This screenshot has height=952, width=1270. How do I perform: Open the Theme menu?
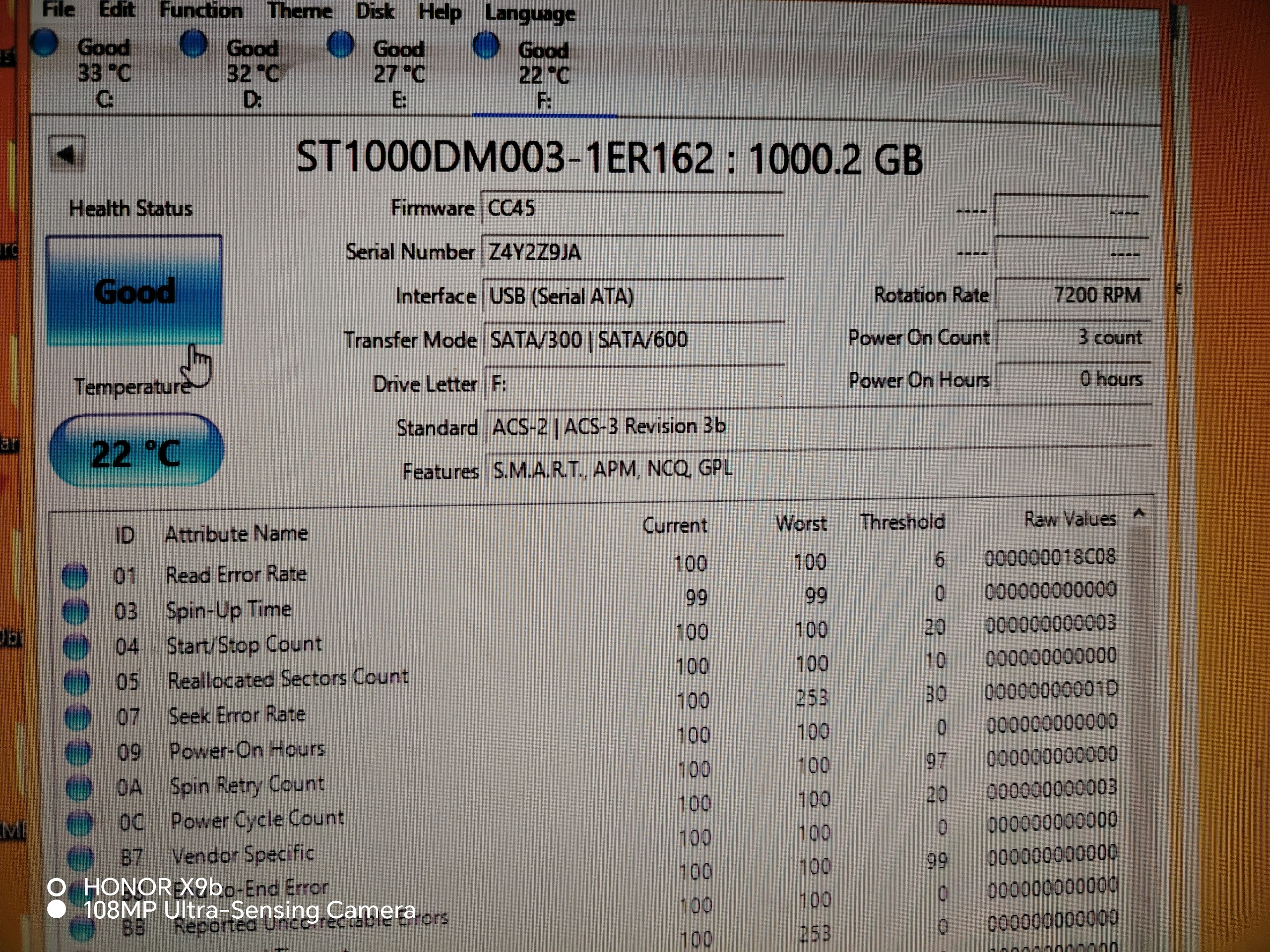click(299, 11)
